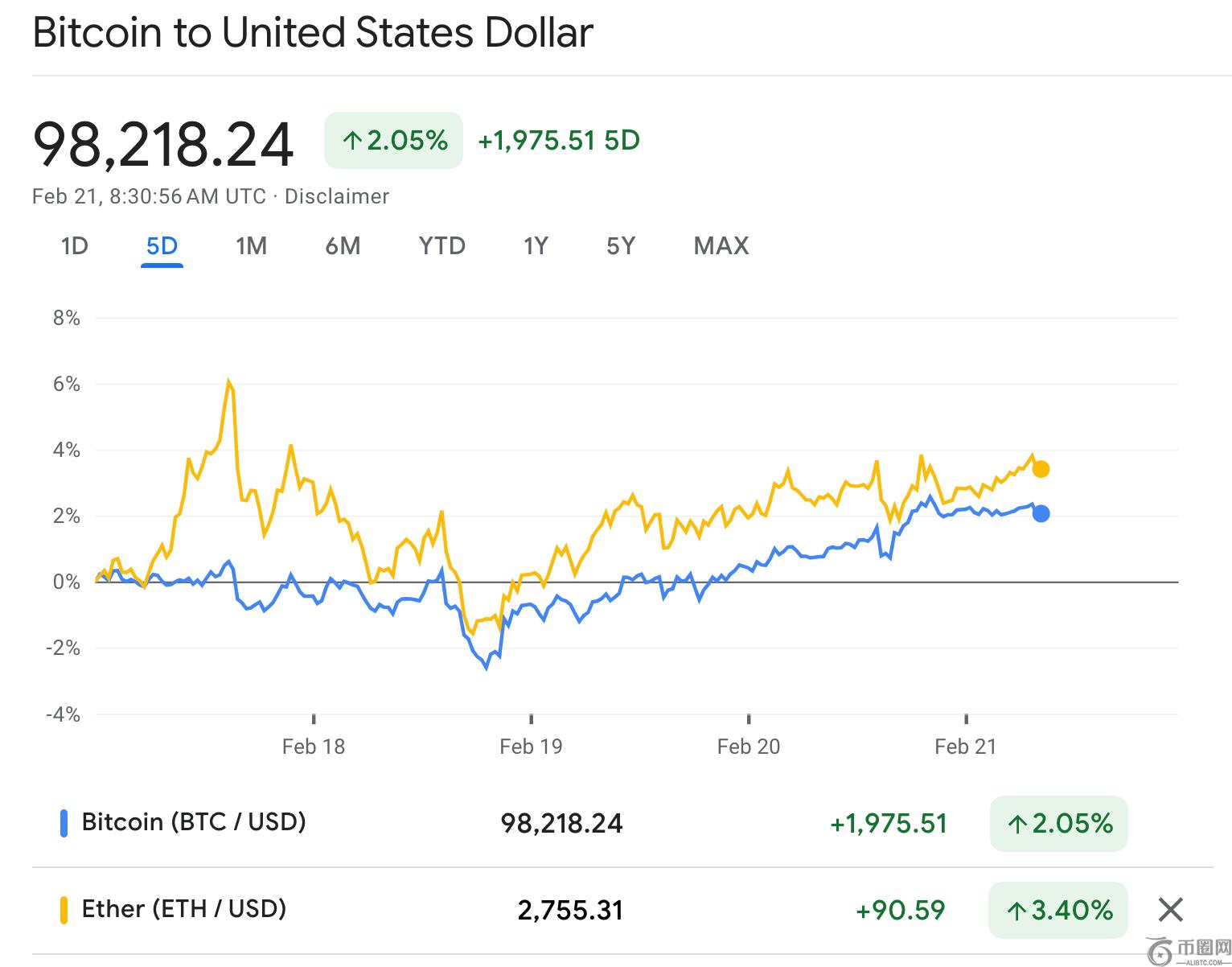
Task: Click the Ether (ETH / USD) row label
Action: [x=184, y=909]
